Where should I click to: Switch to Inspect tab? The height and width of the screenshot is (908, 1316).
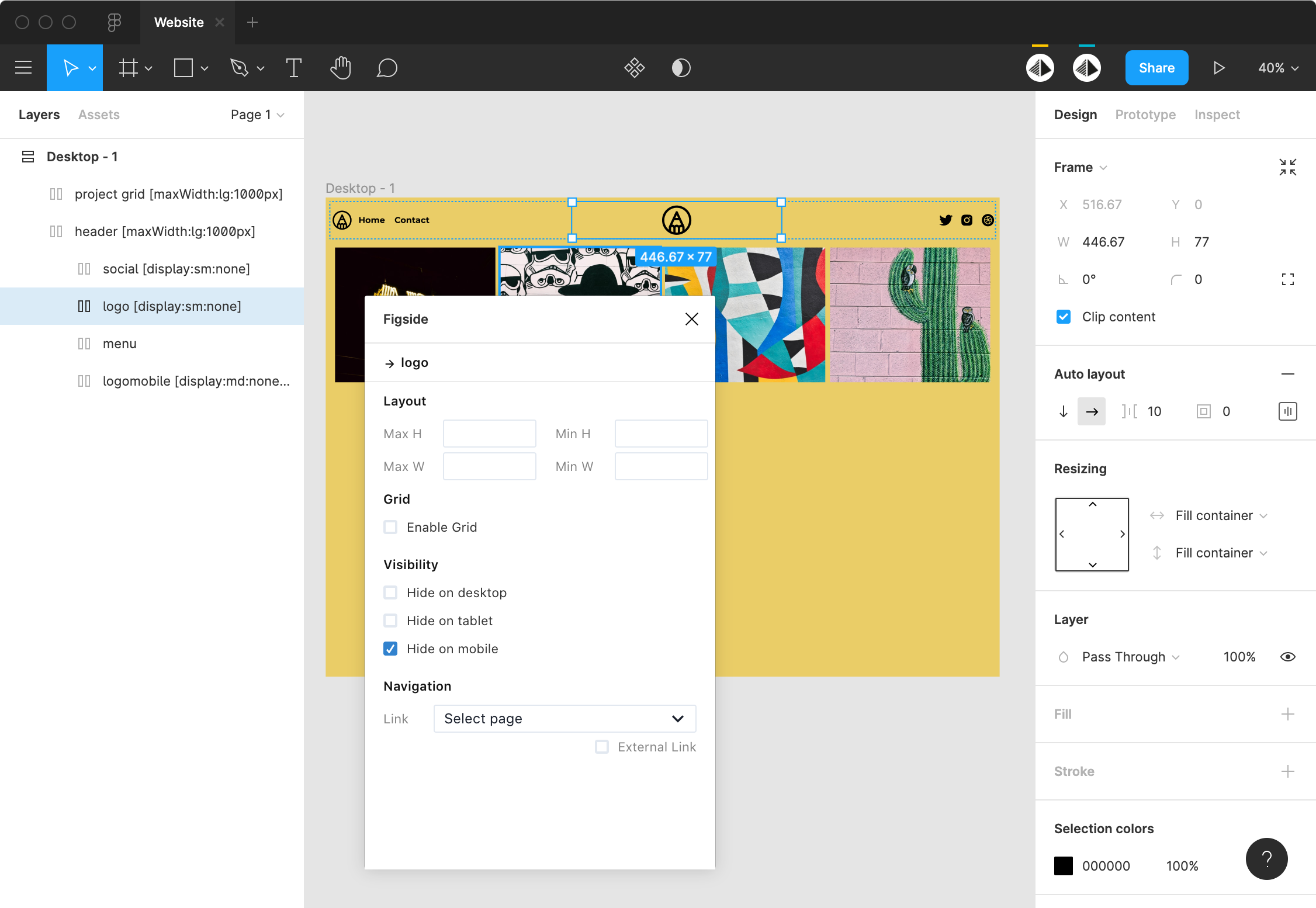tap(1217, 115)
